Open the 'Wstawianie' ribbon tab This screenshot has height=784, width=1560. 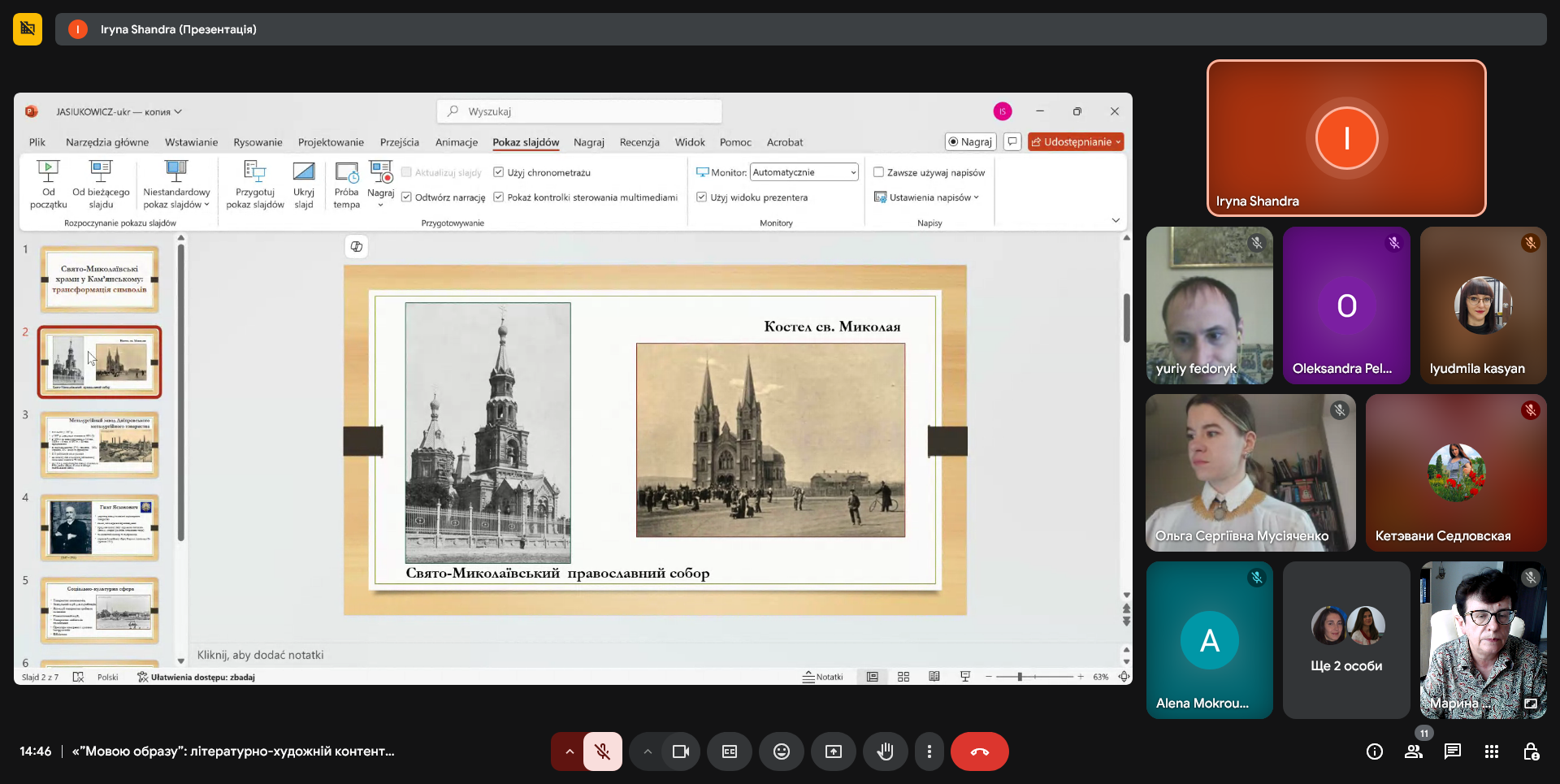point(191,142)
